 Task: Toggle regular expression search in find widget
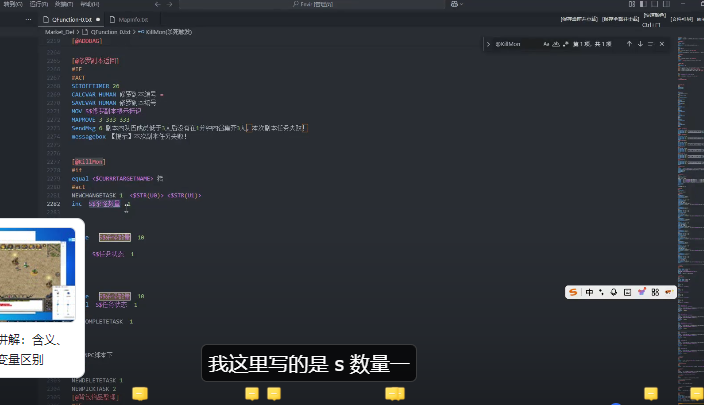[565, 44]
